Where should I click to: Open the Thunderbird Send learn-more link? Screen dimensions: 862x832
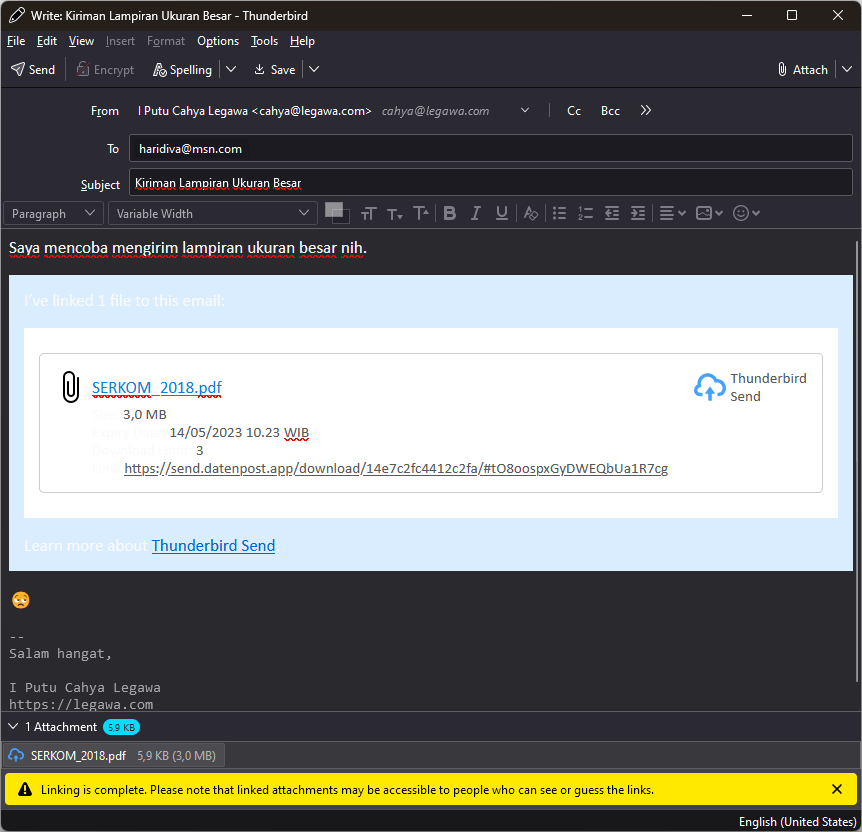coord(213,546)
